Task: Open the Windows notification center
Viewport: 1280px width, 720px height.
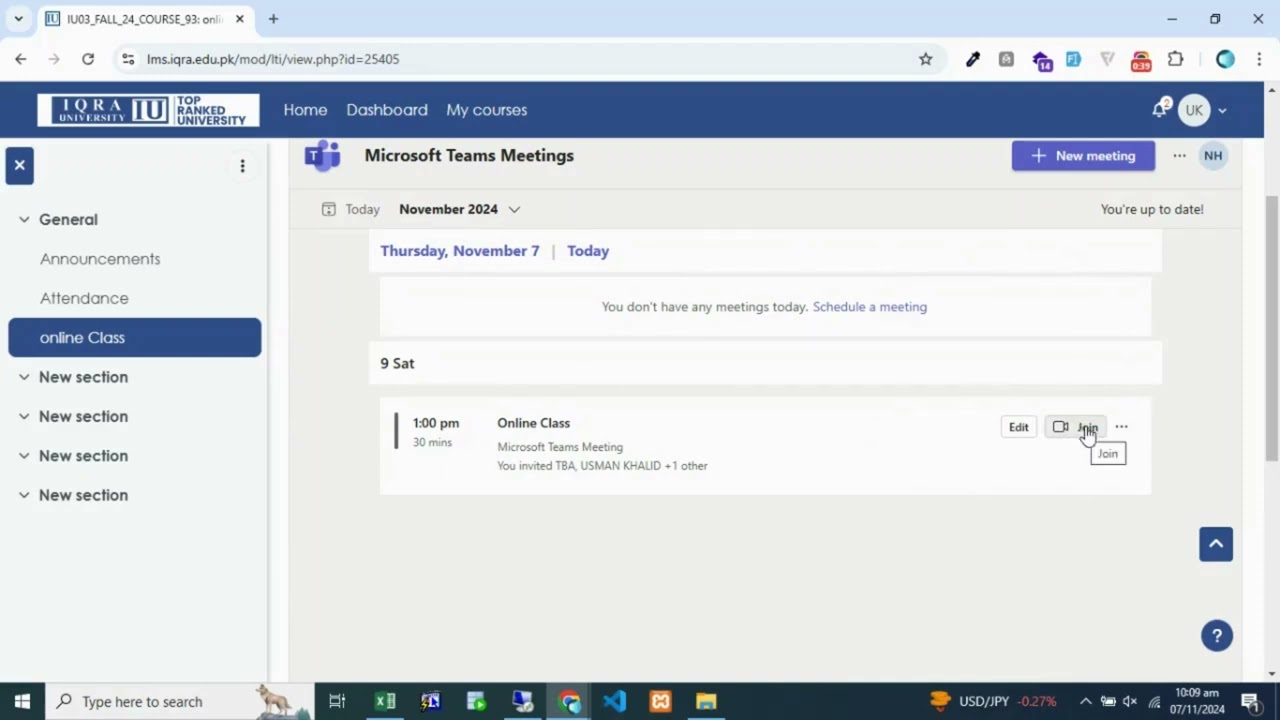Action: (1250, 701)
